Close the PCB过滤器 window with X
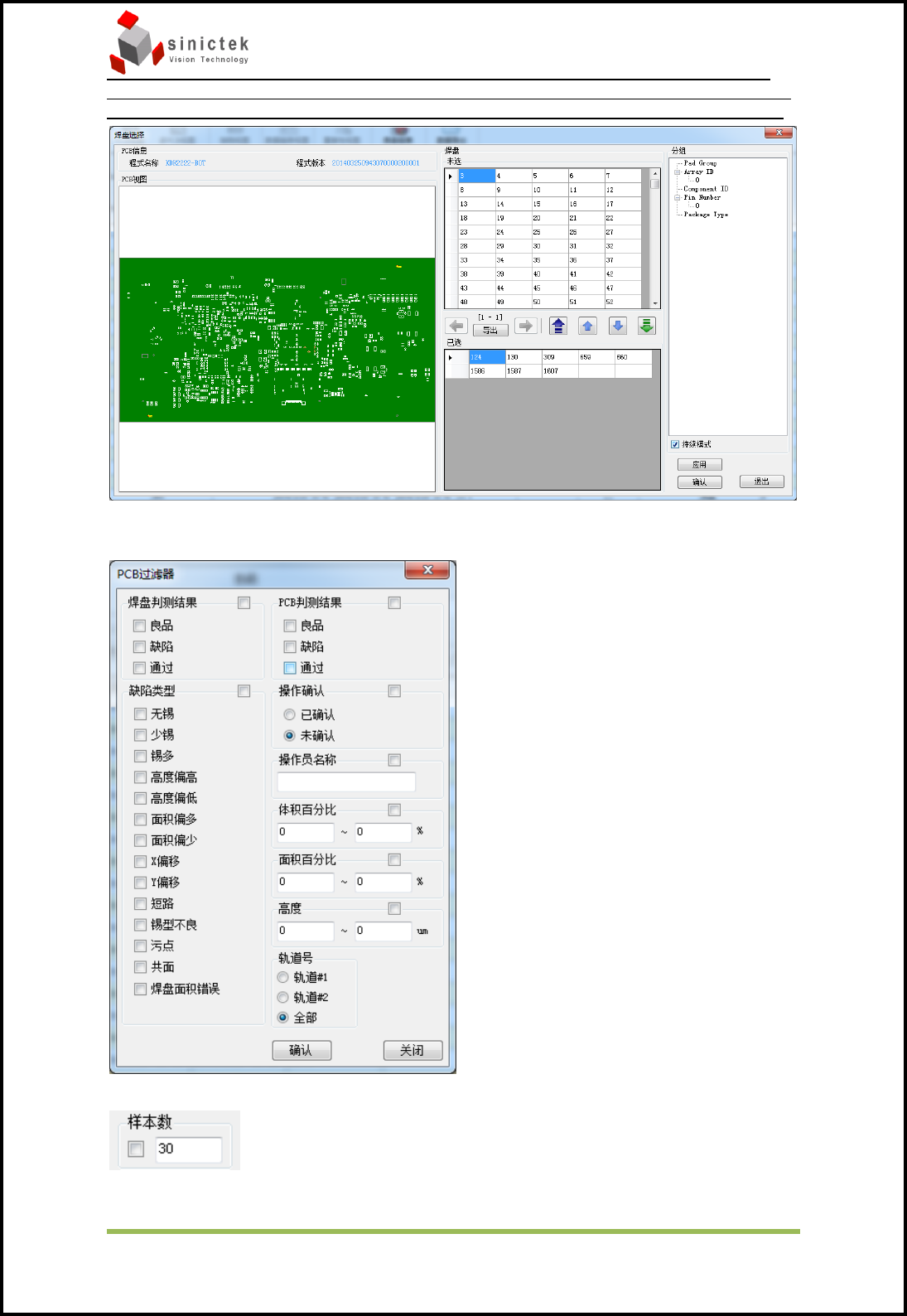The width and height of the screenshot is (907, 1316). click(427, 570)
